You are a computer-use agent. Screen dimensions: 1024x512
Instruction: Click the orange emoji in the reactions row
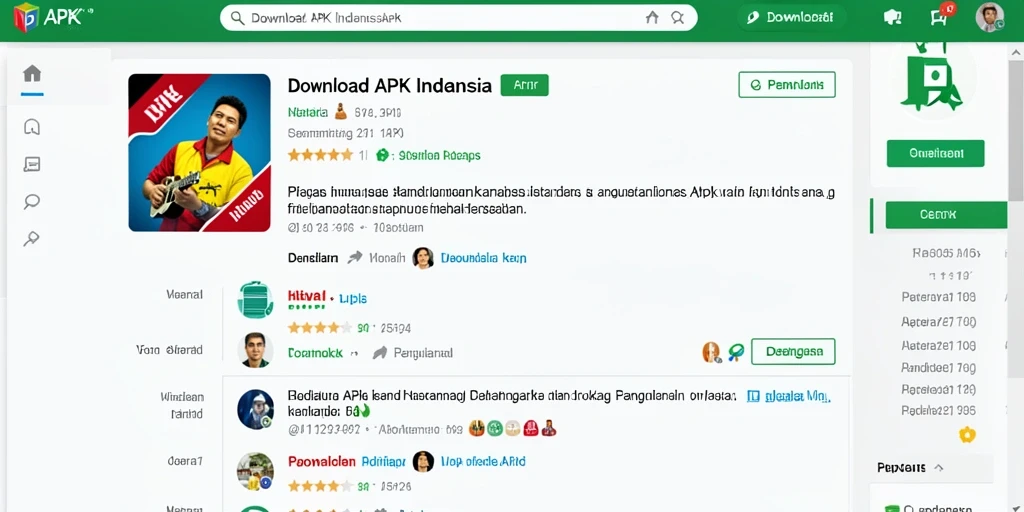477,428
